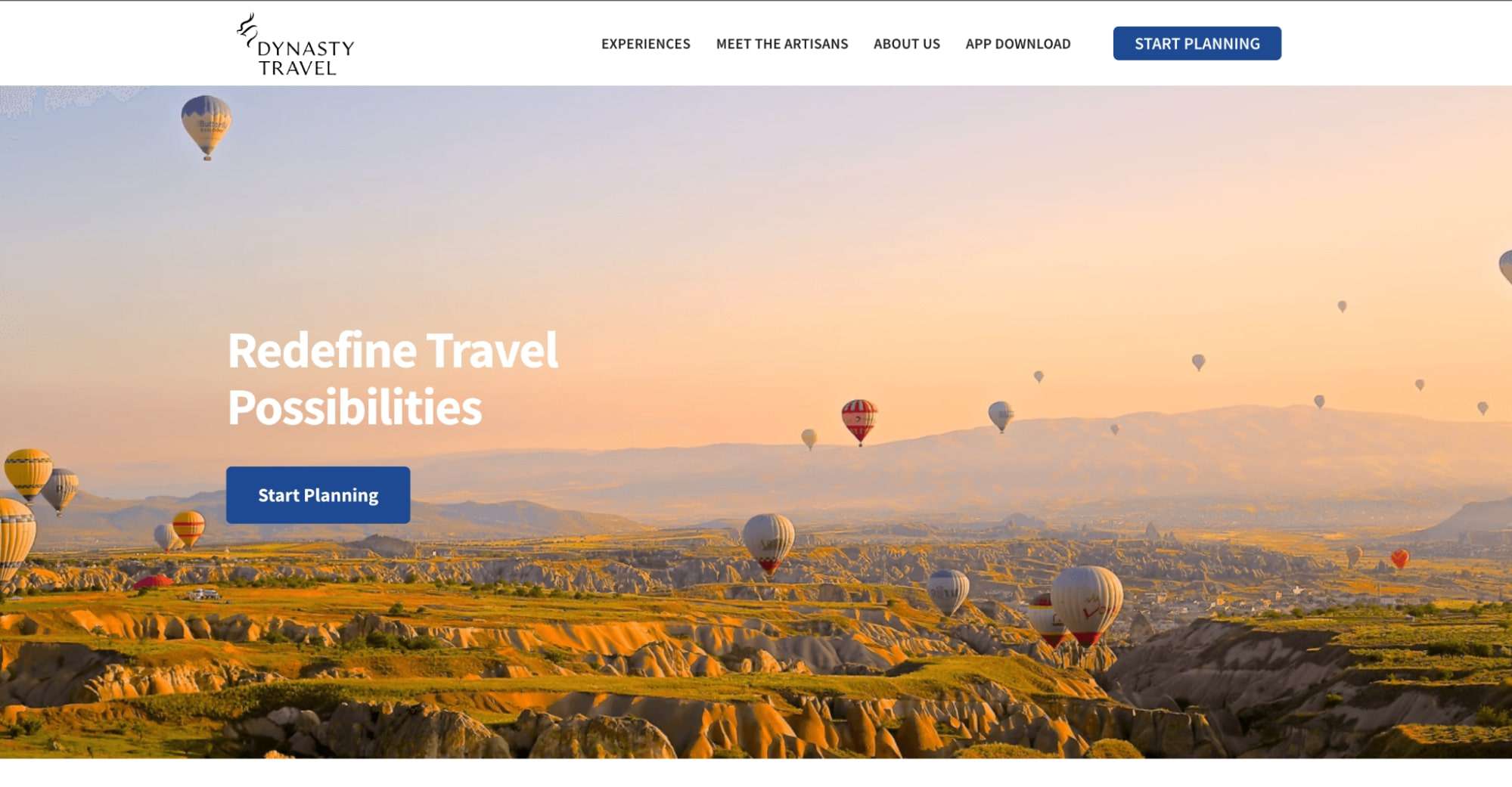Viewport: 1512px width, 787px height.
Task: Click the gray balloon right of striped balloon
Action: pos(1001,416)
